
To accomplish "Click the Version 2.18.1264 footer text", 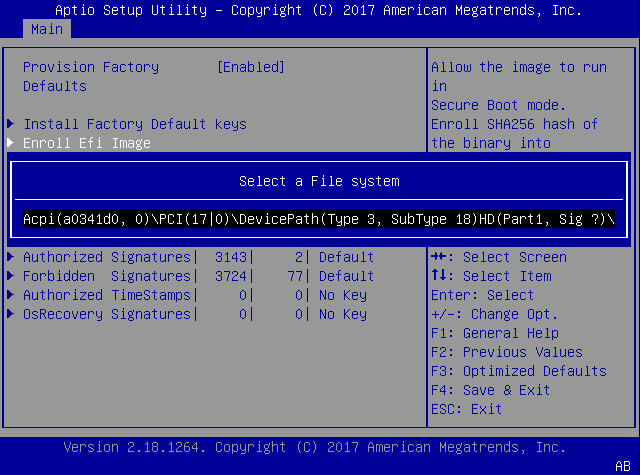I will click(x=315, y=447).
